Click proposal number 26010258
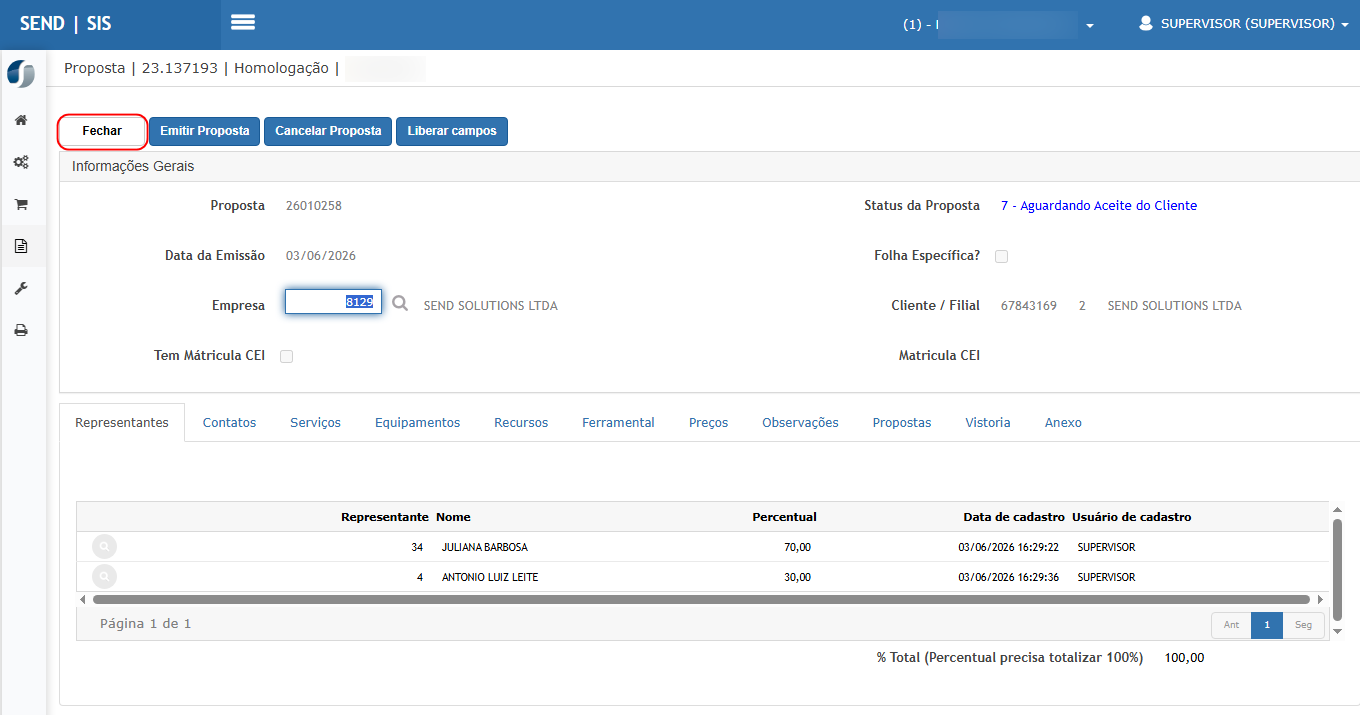Screen dimensions: 1360x715 point(314,206)
